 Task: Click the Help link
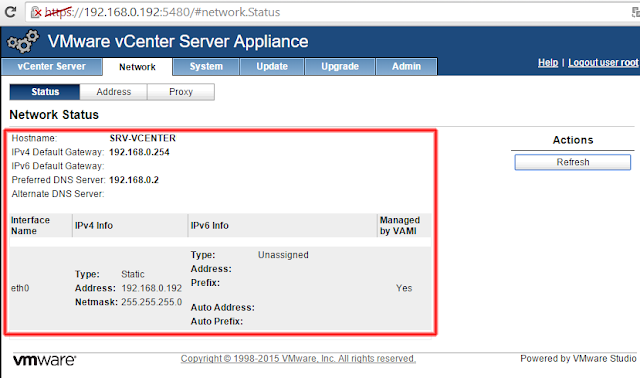pyautogui.click(x=548, y=62)
